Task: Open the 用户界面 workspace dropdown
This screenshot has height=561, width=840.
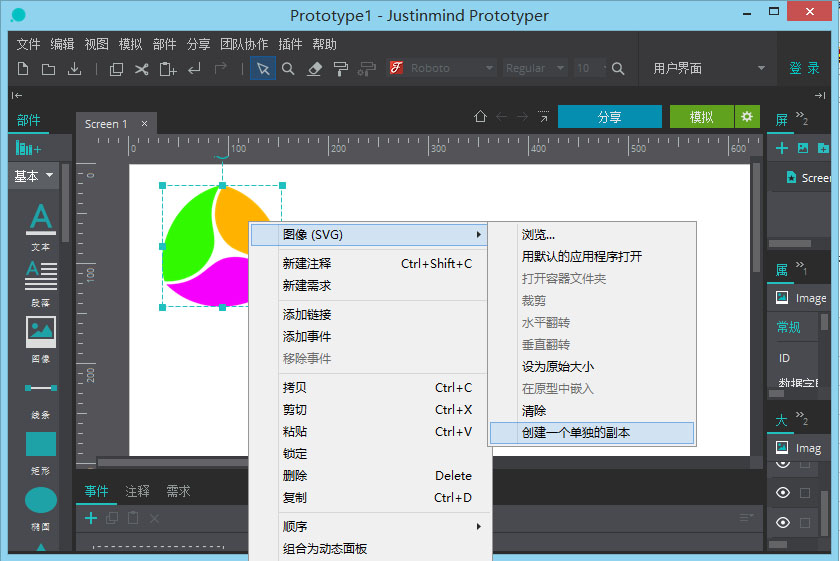Action: pyautogui.click(x=709, y=68)
